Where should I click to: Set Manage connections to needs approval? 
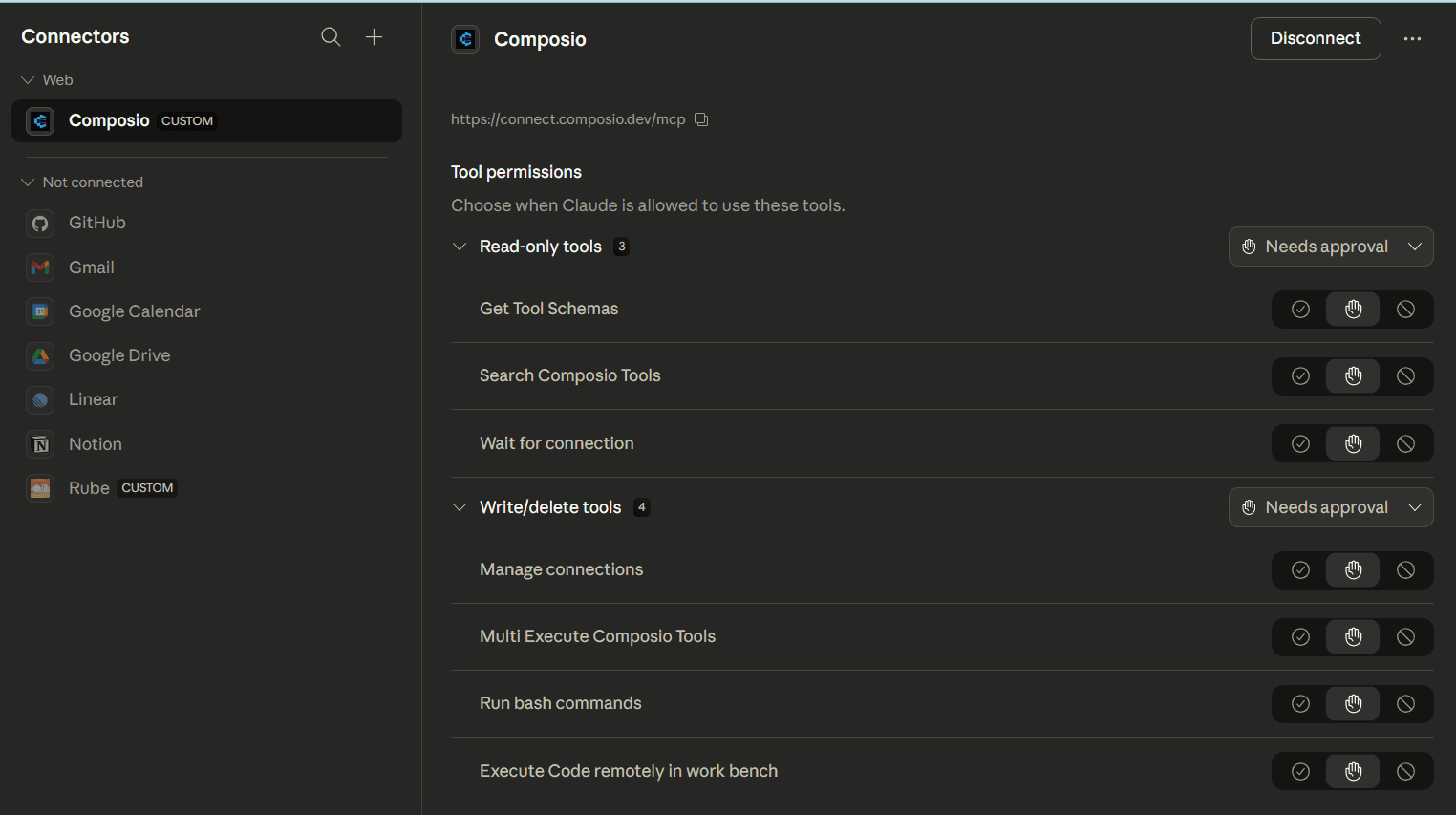pyautogui.click(x=1353, y=570)
